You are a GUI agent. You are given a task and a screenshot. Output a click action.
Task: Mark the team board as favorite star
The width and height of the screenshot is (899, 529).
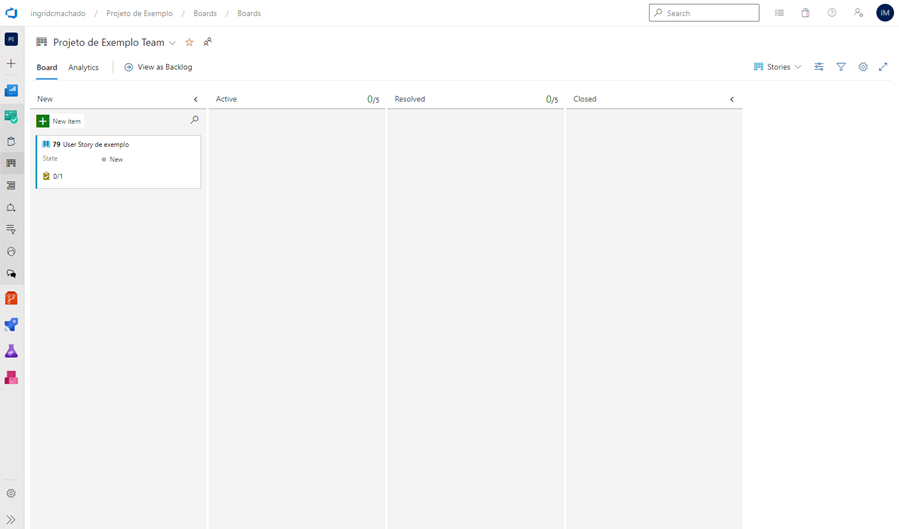[x=189, y=42]
